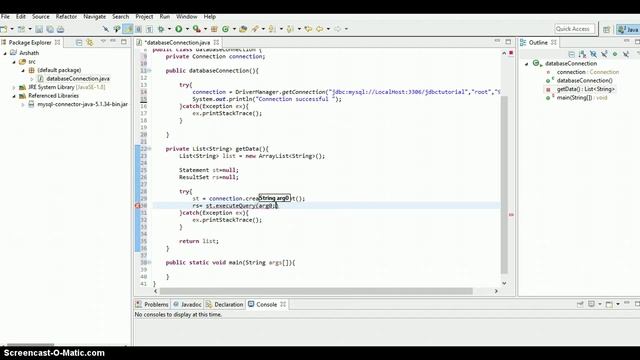640x360 pixels.
Task: Click the Run External Tools icon
Action: click(x=197, y=29)
